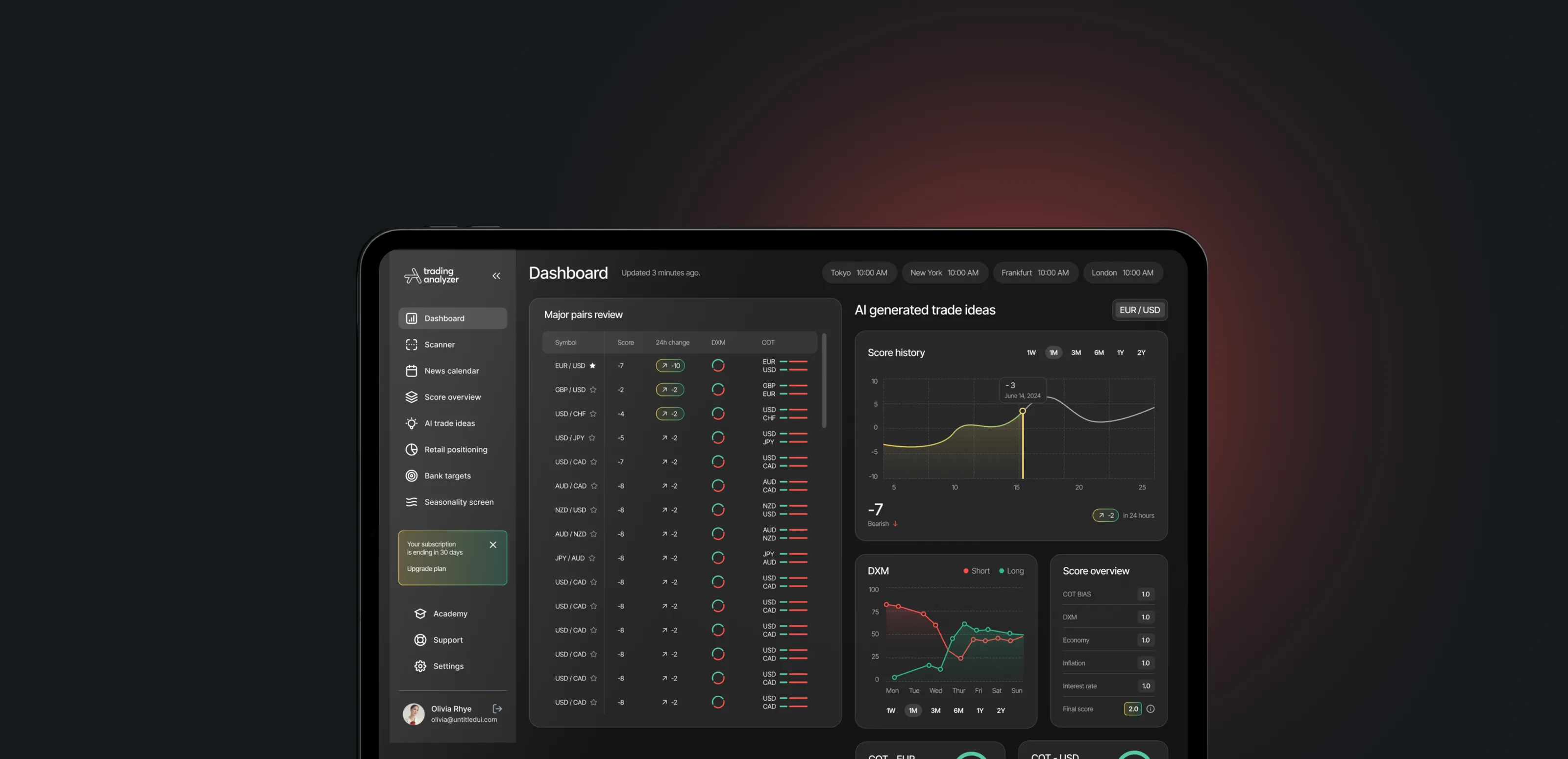Click Upgrade plan link
Screen dimensions: 1568x759
[426, 568]
